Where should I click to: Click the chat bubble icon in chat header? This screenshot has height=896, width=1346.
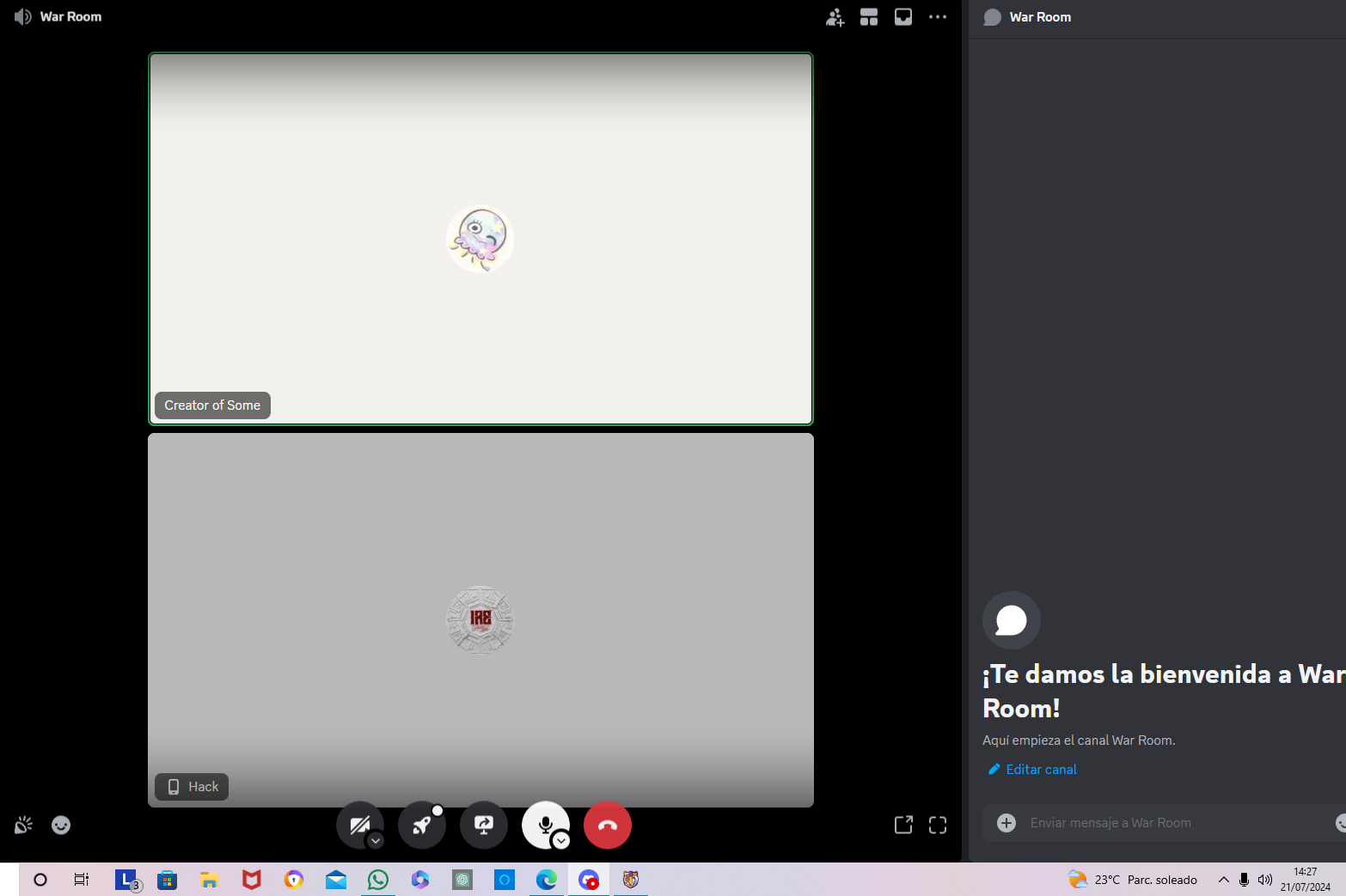(x=992, y=17)
